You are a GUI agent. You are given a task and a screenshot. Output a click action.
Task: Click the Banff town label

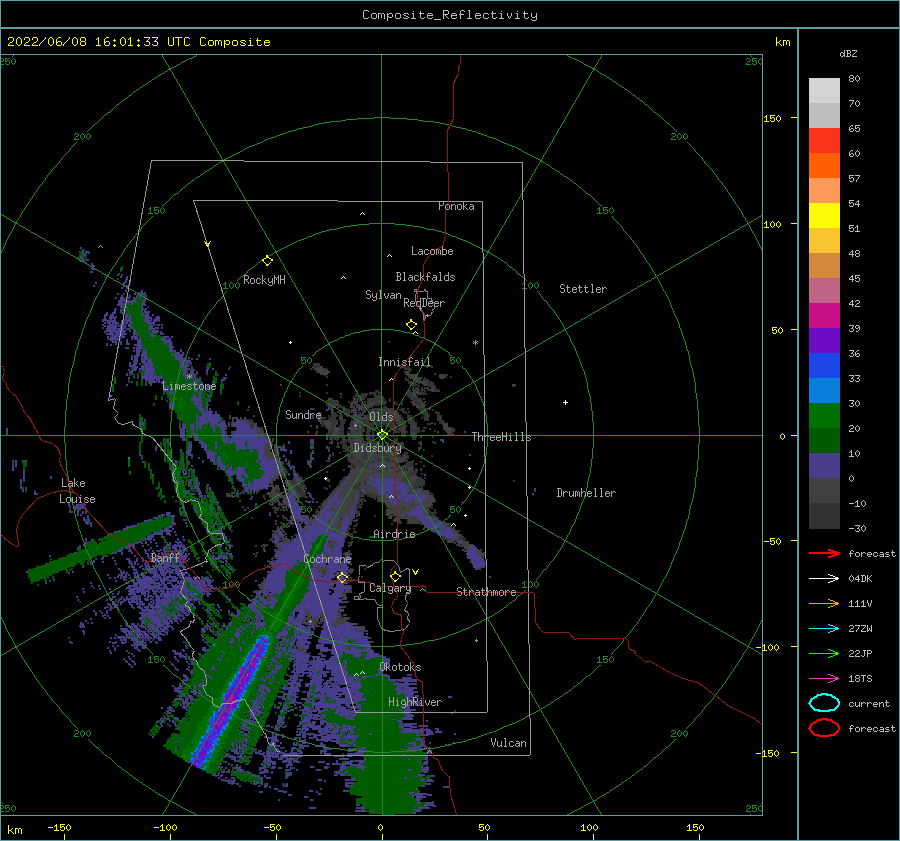coord(165,557)
